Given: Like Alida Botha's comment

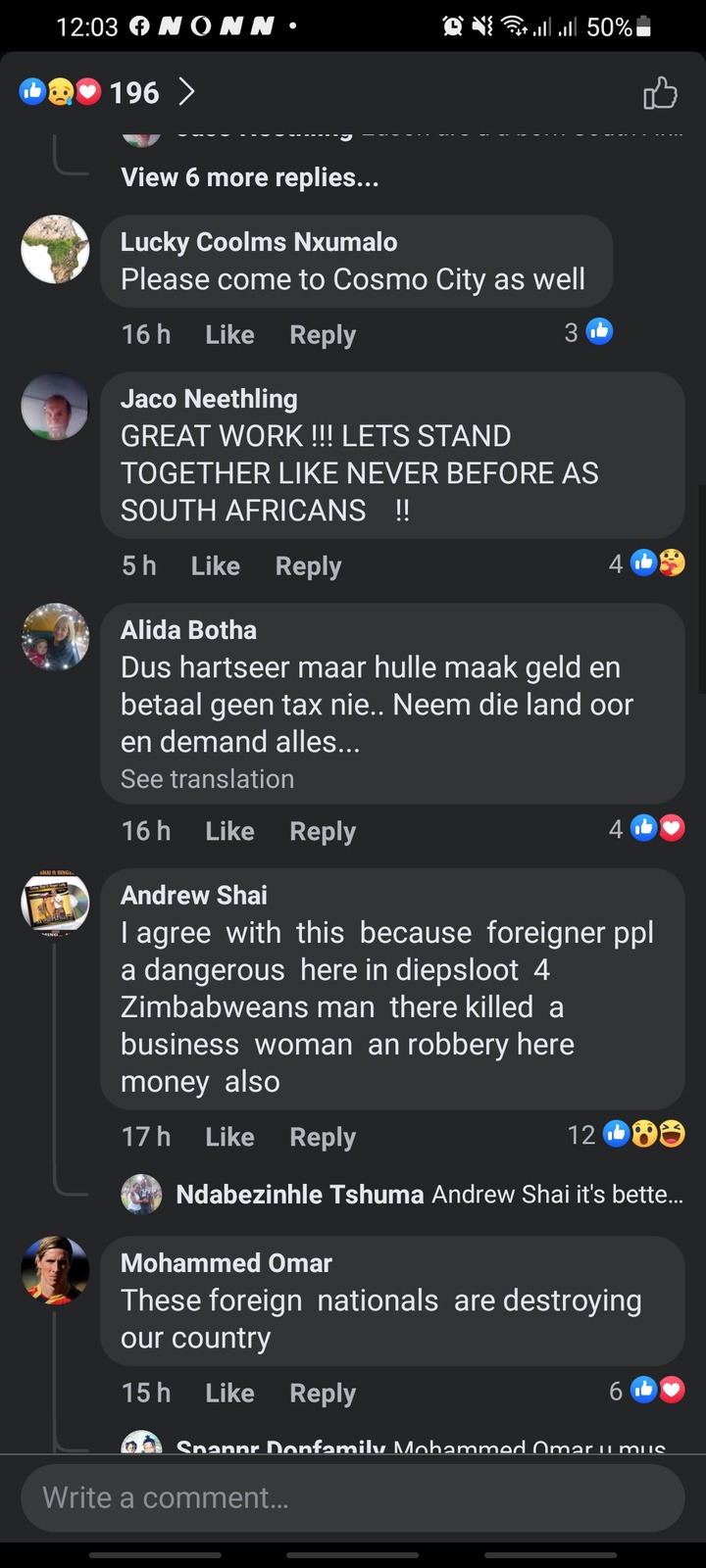Looking at the screenshot, I should tap(229, 832).
